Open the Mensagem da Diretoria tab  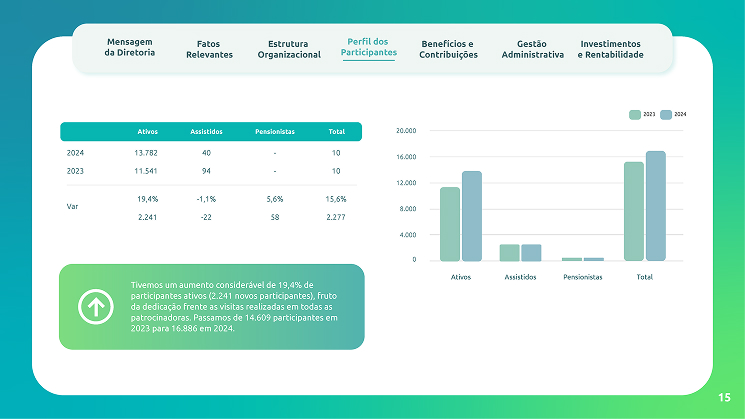[130, 47]
